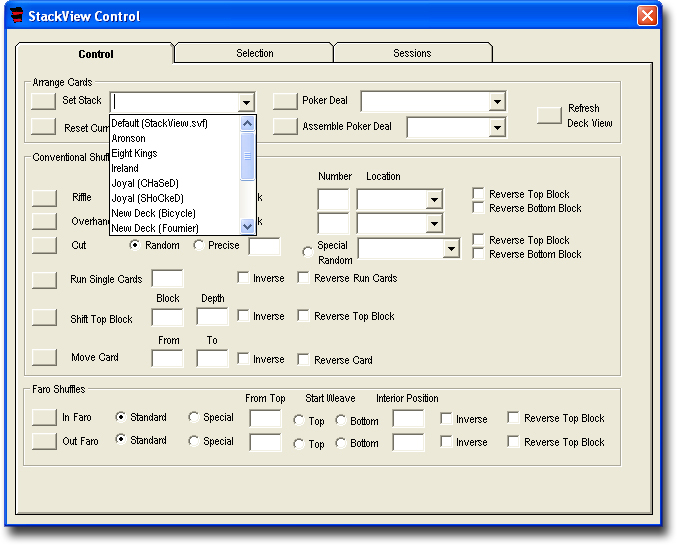The height and width of the screenshot is (545, 677).
Task: Open the Overhand row Location dropdown
Action: [x=434, y=223]
